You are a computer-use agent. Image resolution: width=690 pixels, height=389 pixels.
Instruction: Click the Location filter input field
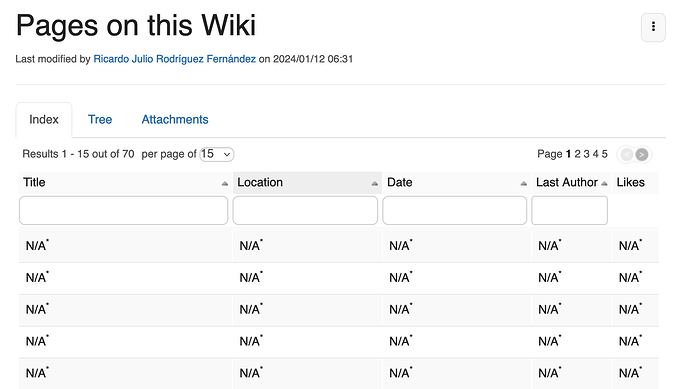[x=305, y=210]
